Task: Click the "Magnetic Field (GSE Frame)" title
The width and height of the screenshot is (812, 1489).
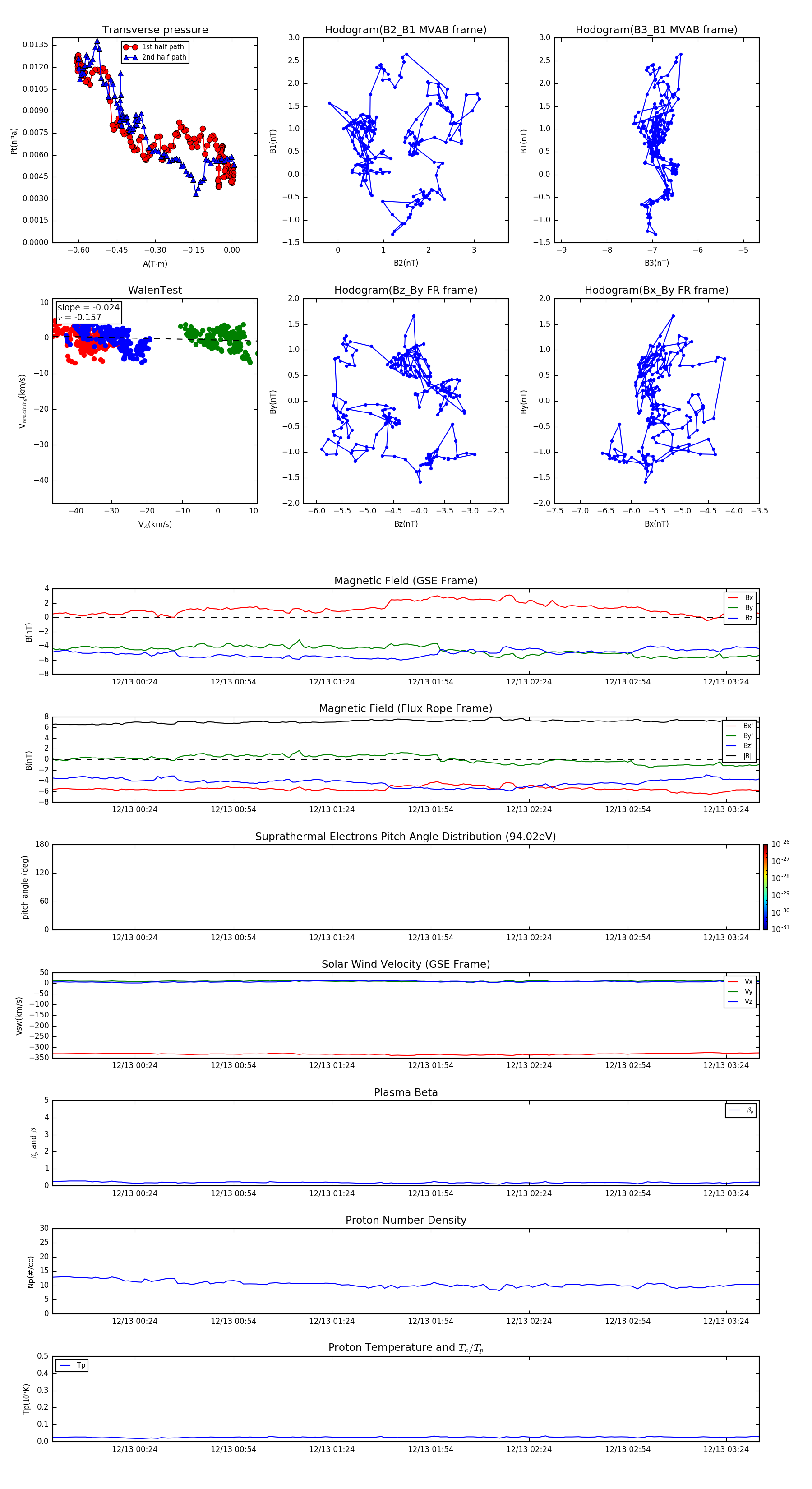Action: click(406, 581)
